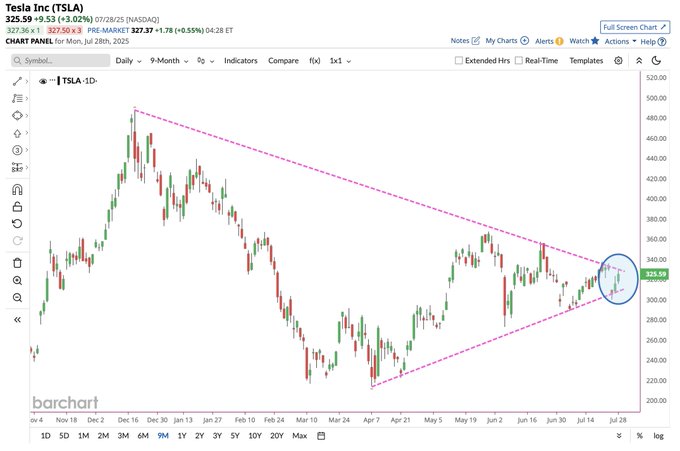Viewport: 680px width, 451px height.
Task: Zoom out using the magnifier minus icon
Action: tap(17, 297)
